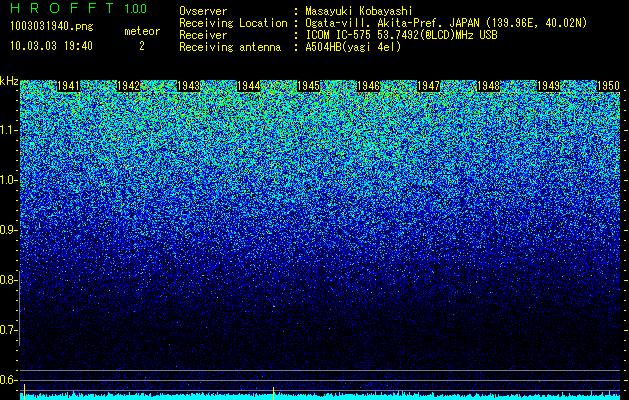Click the 1.1 frequency axis label
Screen dimensions: 629x400
(8, 130)
